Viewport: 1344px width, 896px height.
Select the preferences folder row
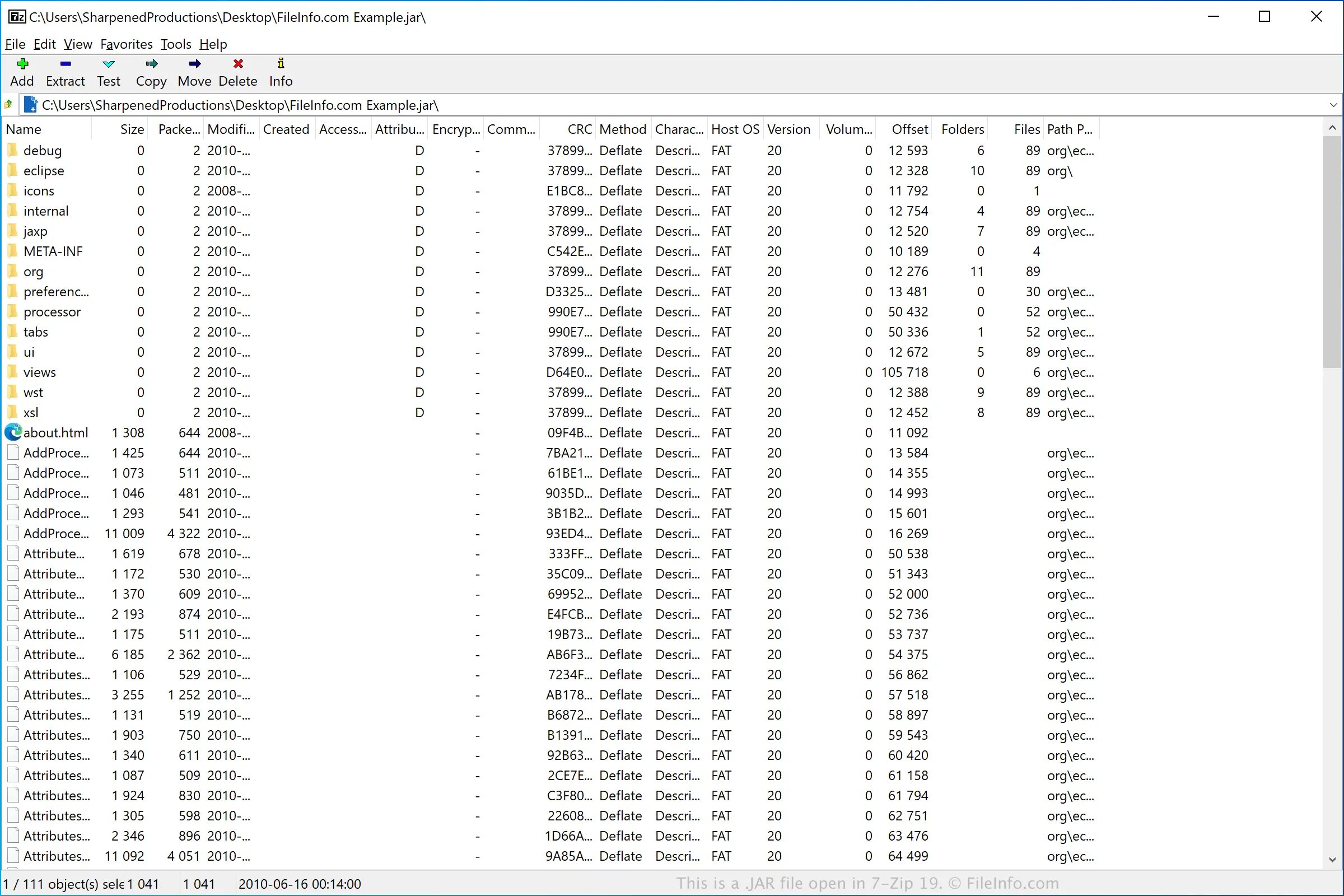click(56, 292)
